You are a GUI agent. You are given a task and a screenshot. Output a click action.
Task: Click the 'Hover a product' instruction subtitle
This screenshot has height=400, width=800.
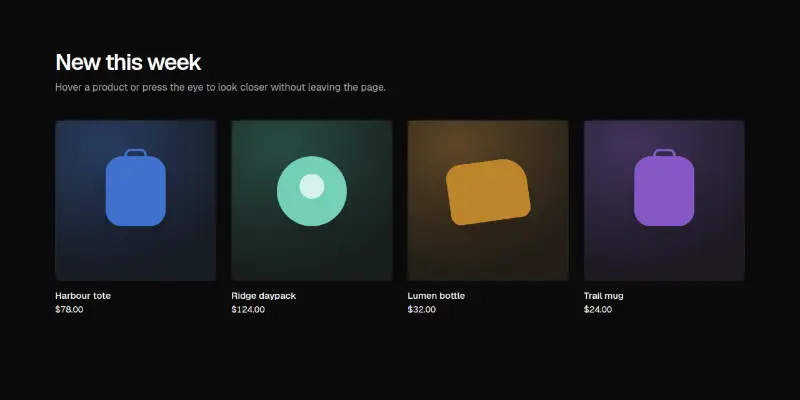tap(220, 87)
